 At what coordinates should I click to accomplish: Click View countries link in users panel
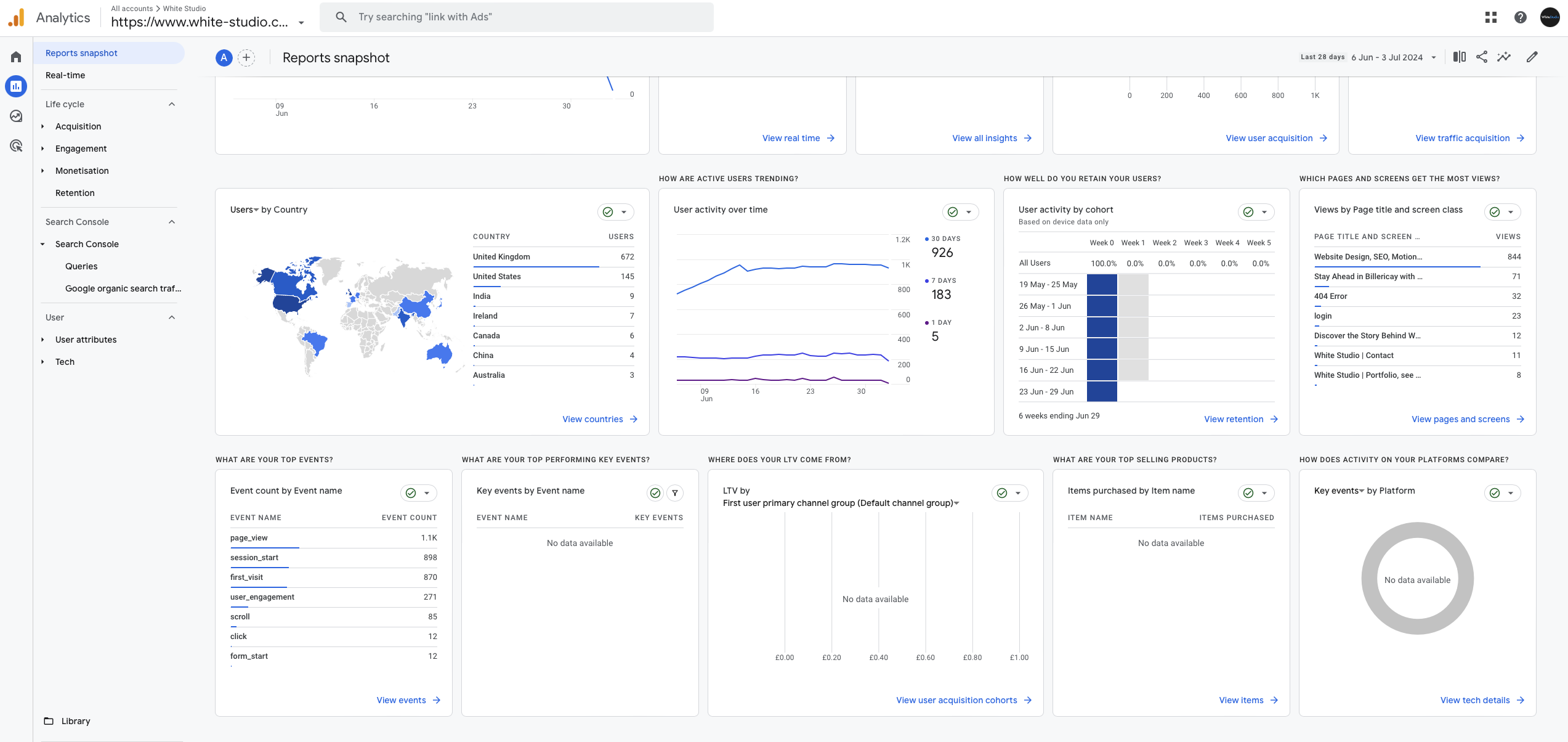click(x=592, y=418)
